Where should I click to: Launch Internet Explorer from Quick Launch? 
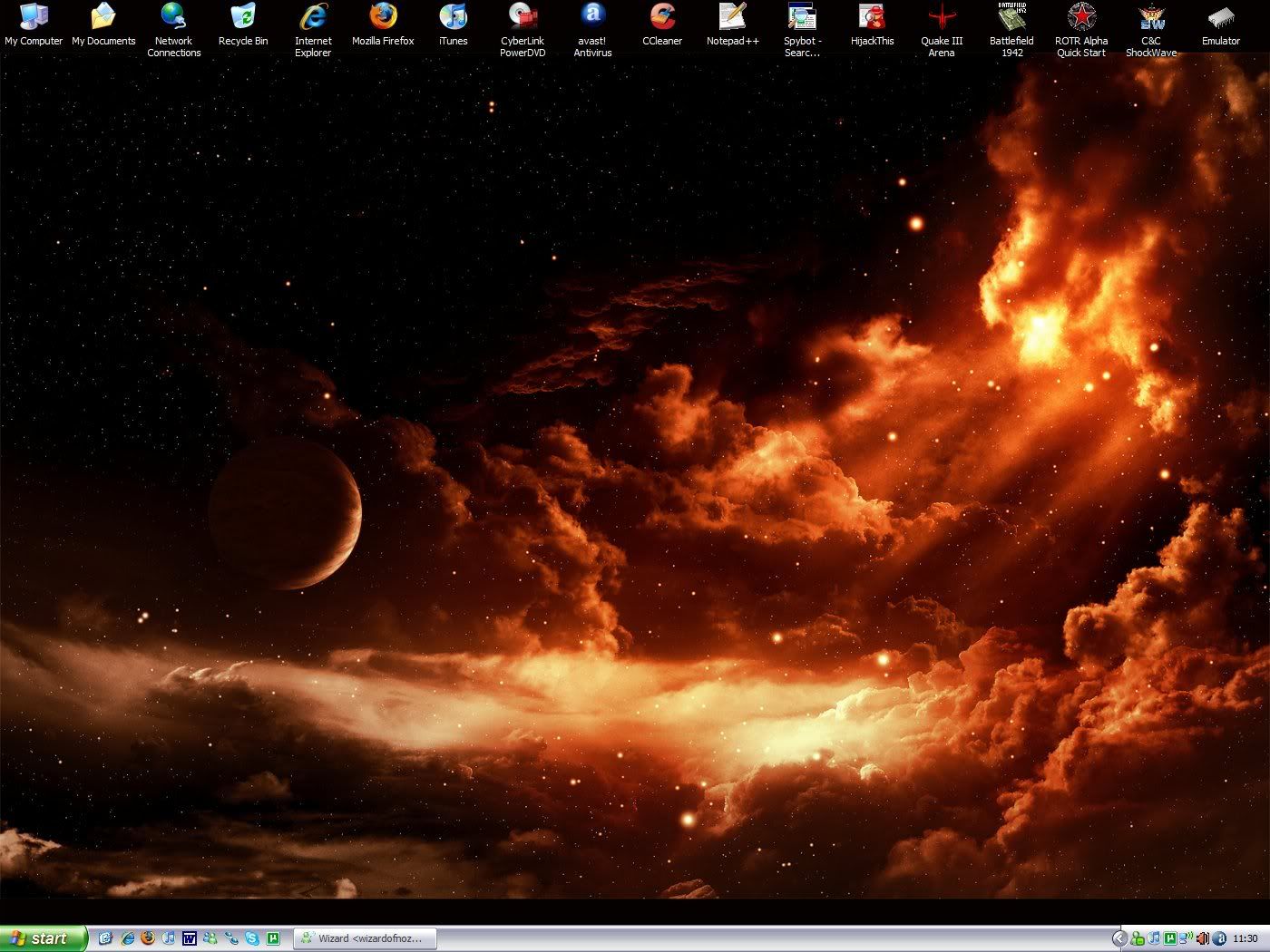pos(128,938)
